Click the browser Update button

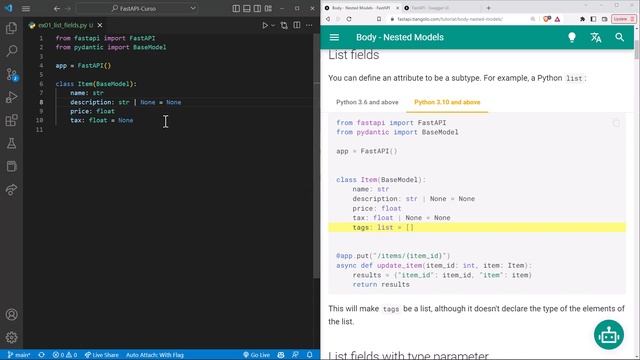623,19
